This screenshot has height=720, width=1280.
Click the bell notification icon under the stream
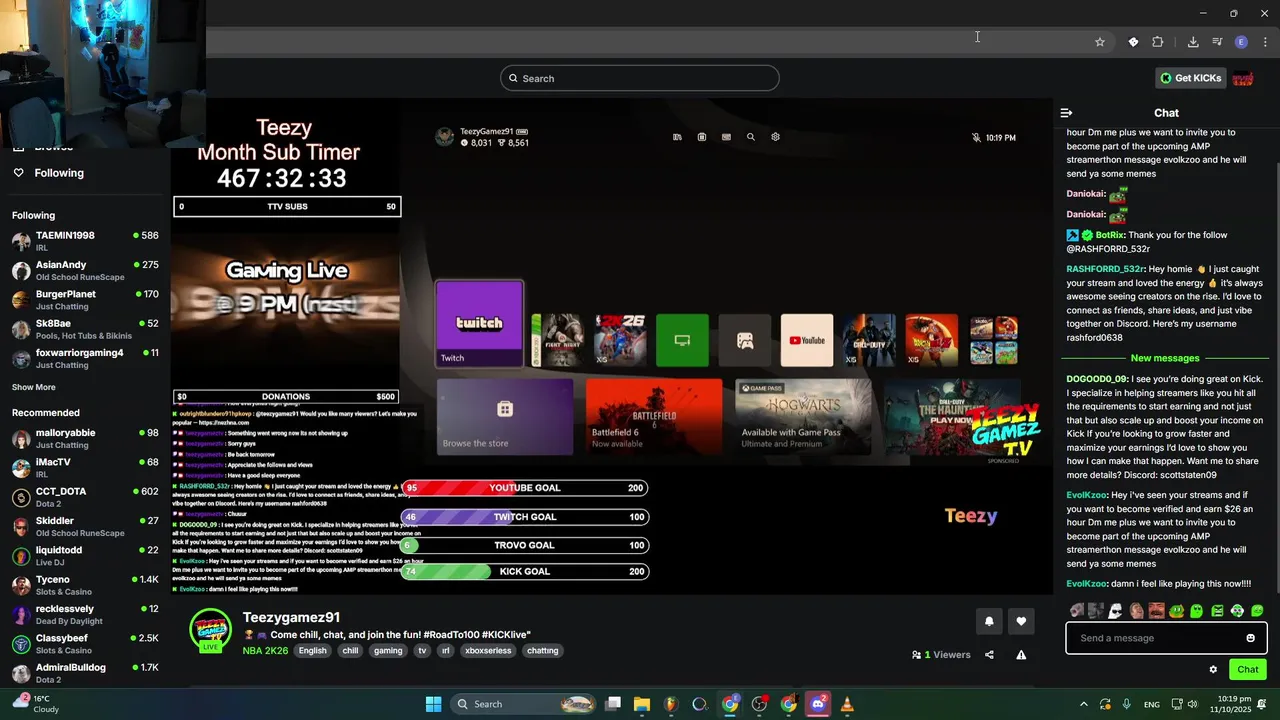tap(989, 621)
